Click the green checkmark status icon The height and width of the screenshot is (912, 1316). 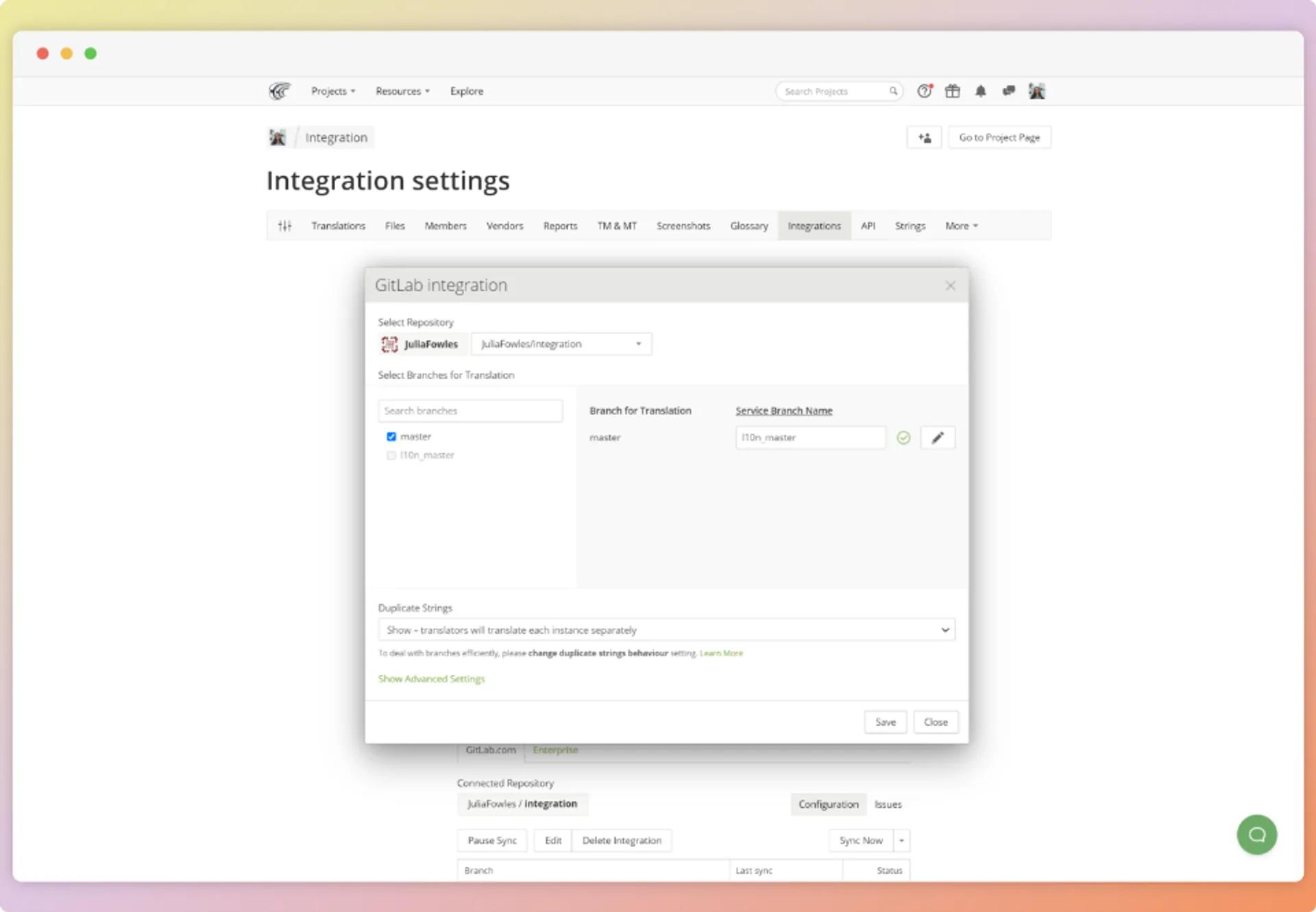point(903,437)
